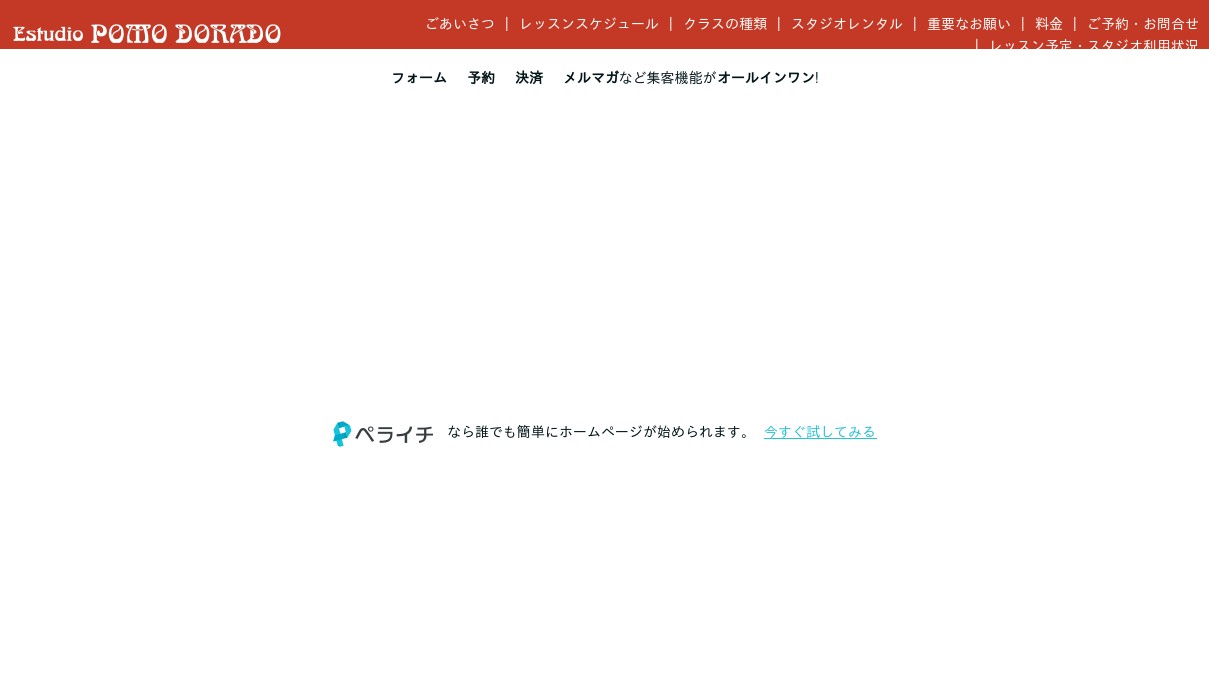Click the 今すぐ試してみる link
The height and width of the screenshot is (678, 1209).
click(x=820, y=432)
